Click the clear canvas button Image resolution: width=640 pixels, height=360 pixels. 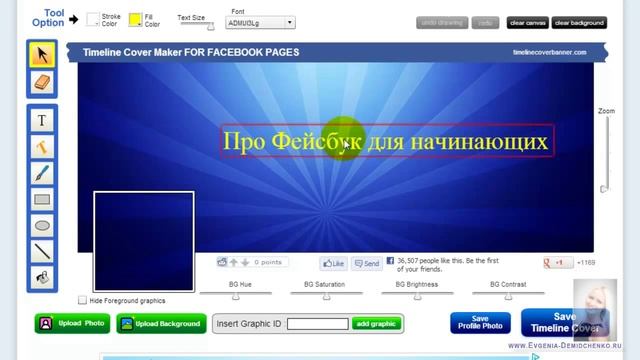[x=527, y=23]
